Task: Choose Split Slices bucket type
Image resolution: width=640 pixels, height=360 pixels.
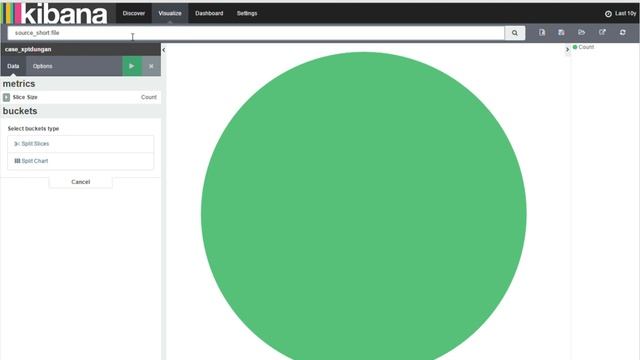Action: (x=80, y=144)
